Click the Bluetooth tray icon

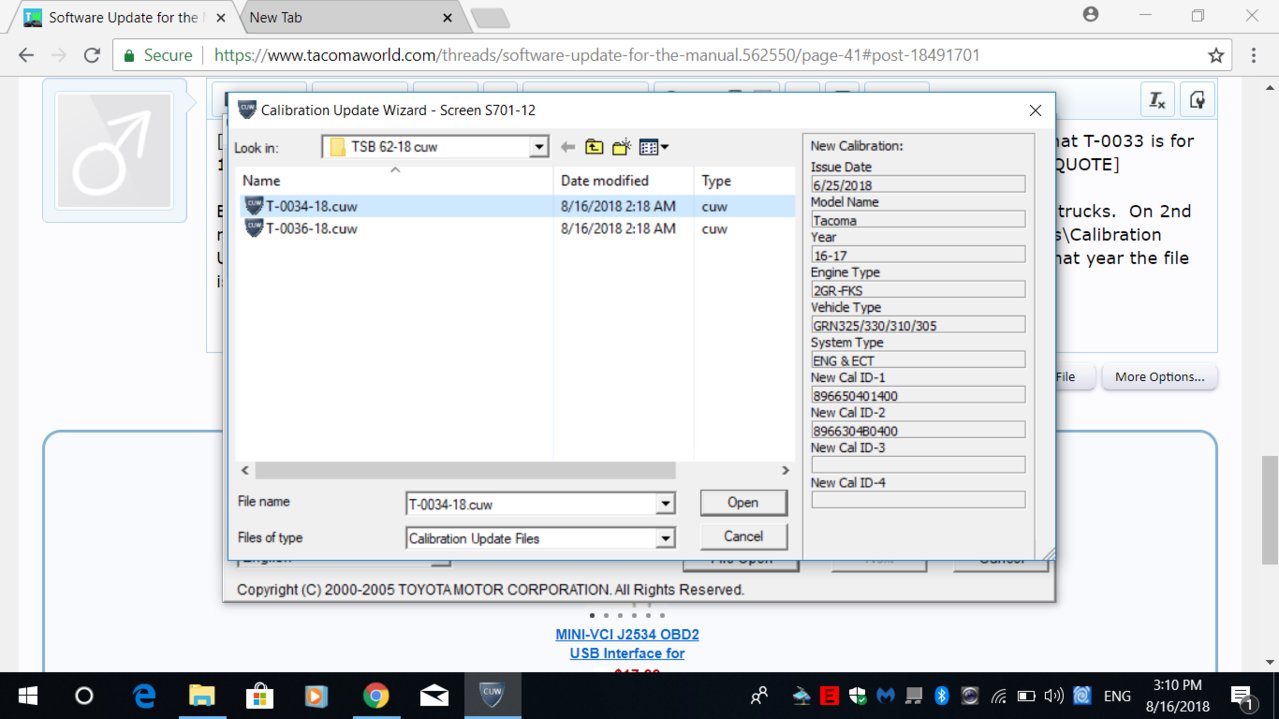[x=941, y=696]
